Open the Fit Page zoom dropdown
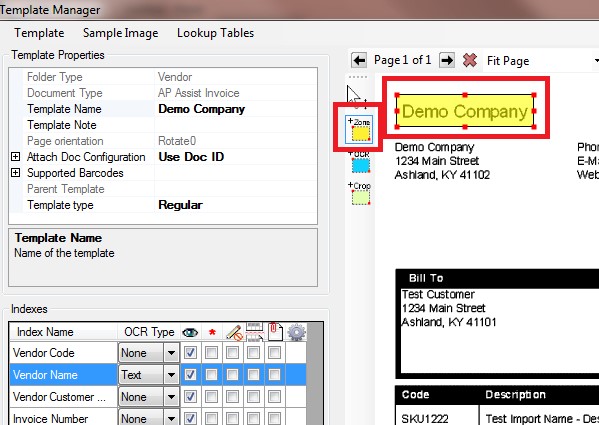 tap(541, 61)
